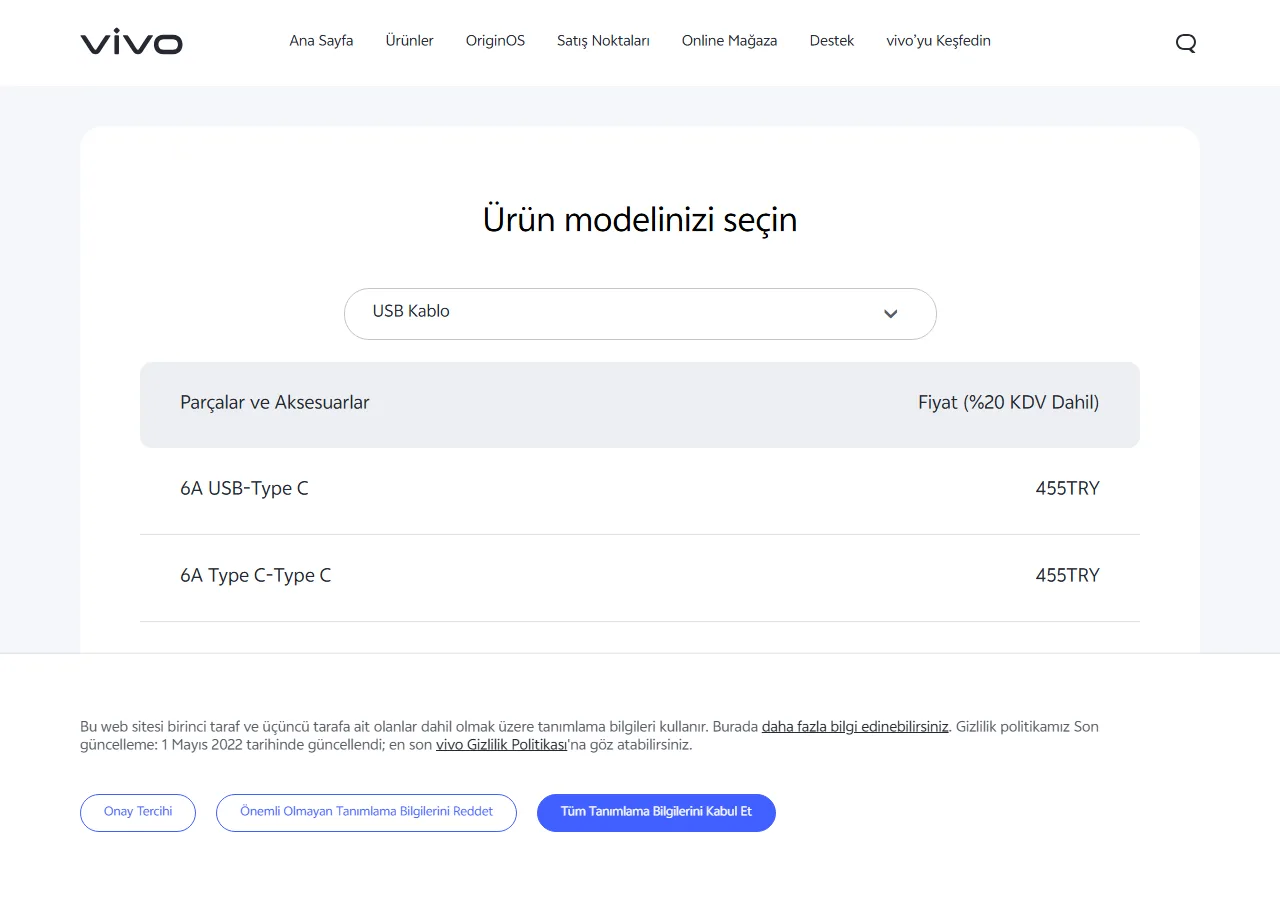Select OriginOS in navigation

click(x=495, y=41)
